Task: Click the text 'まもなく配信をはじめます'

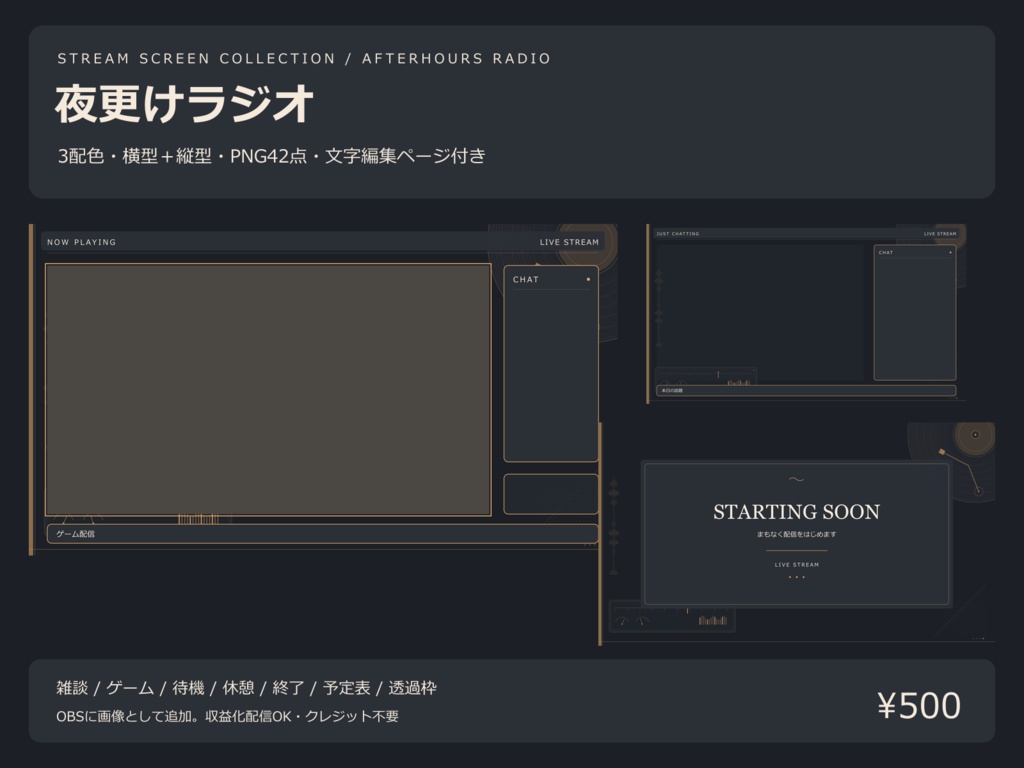Action: click(796, 534)
